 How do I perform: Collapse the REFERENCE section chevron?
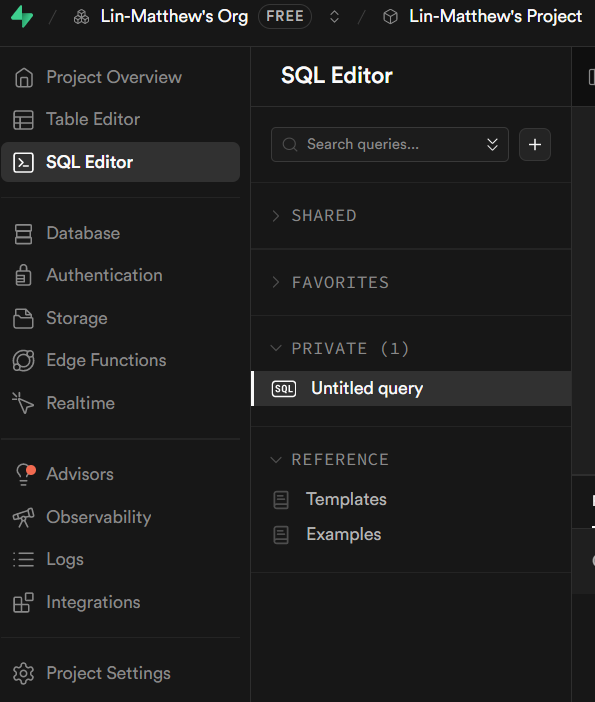(276, 460)
